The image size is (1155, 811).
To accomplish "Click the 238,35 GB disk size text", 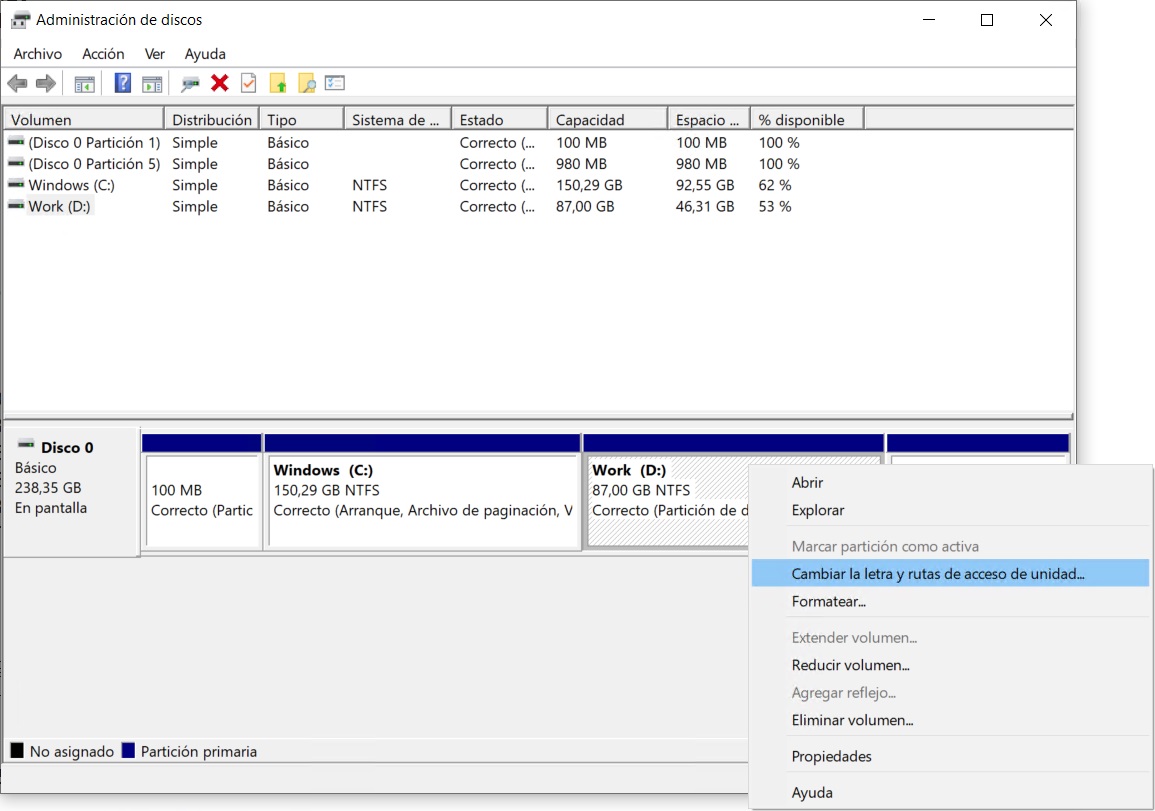I will (x=48, y=488).
